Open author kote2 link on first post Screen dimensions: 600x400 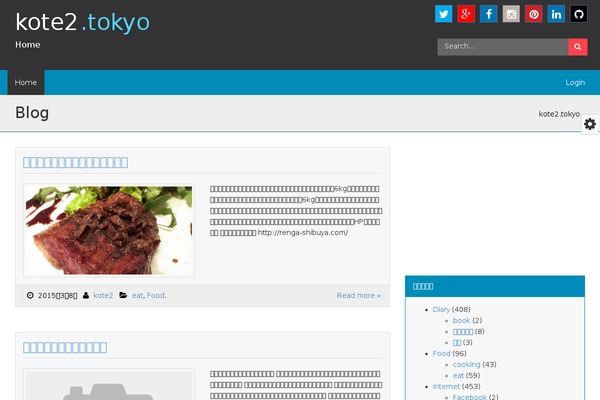[x=103, y=296]
